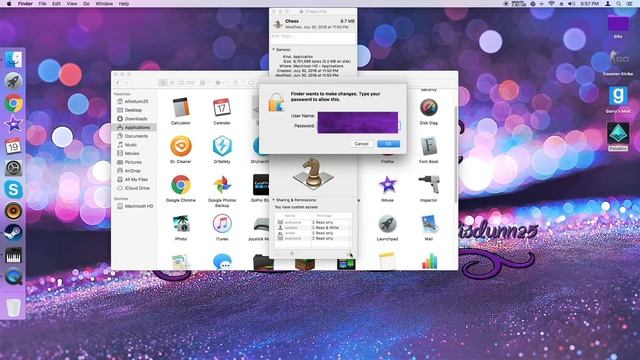Open the View menu

72,4
